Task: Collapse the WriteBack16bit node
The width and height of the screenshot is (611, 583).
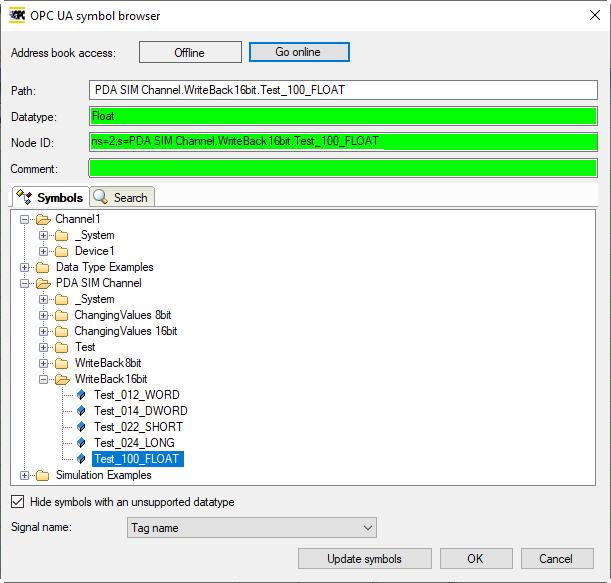Action: [x=43, y=379]
